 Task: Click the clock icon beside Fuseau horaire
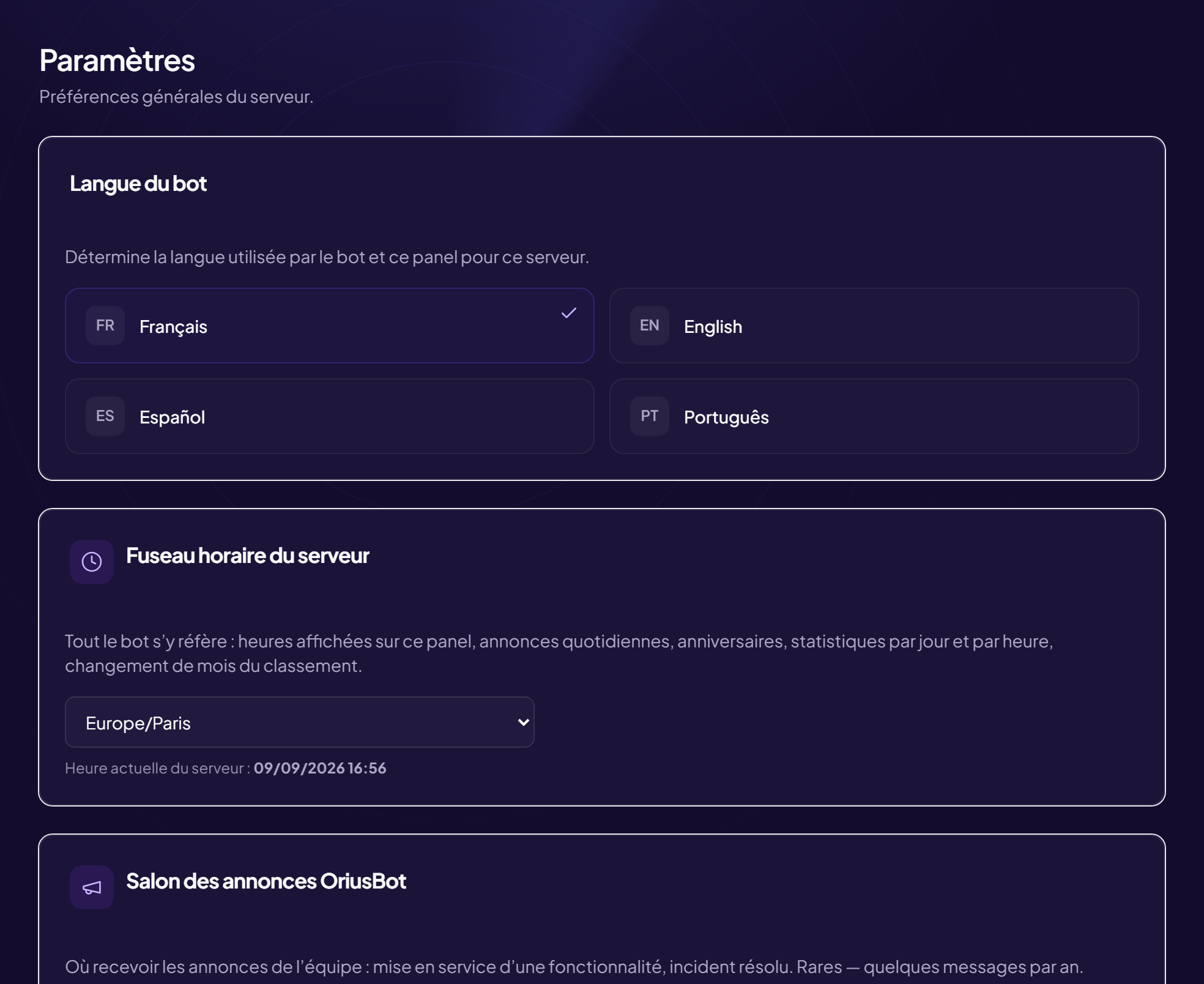(92, 562)
